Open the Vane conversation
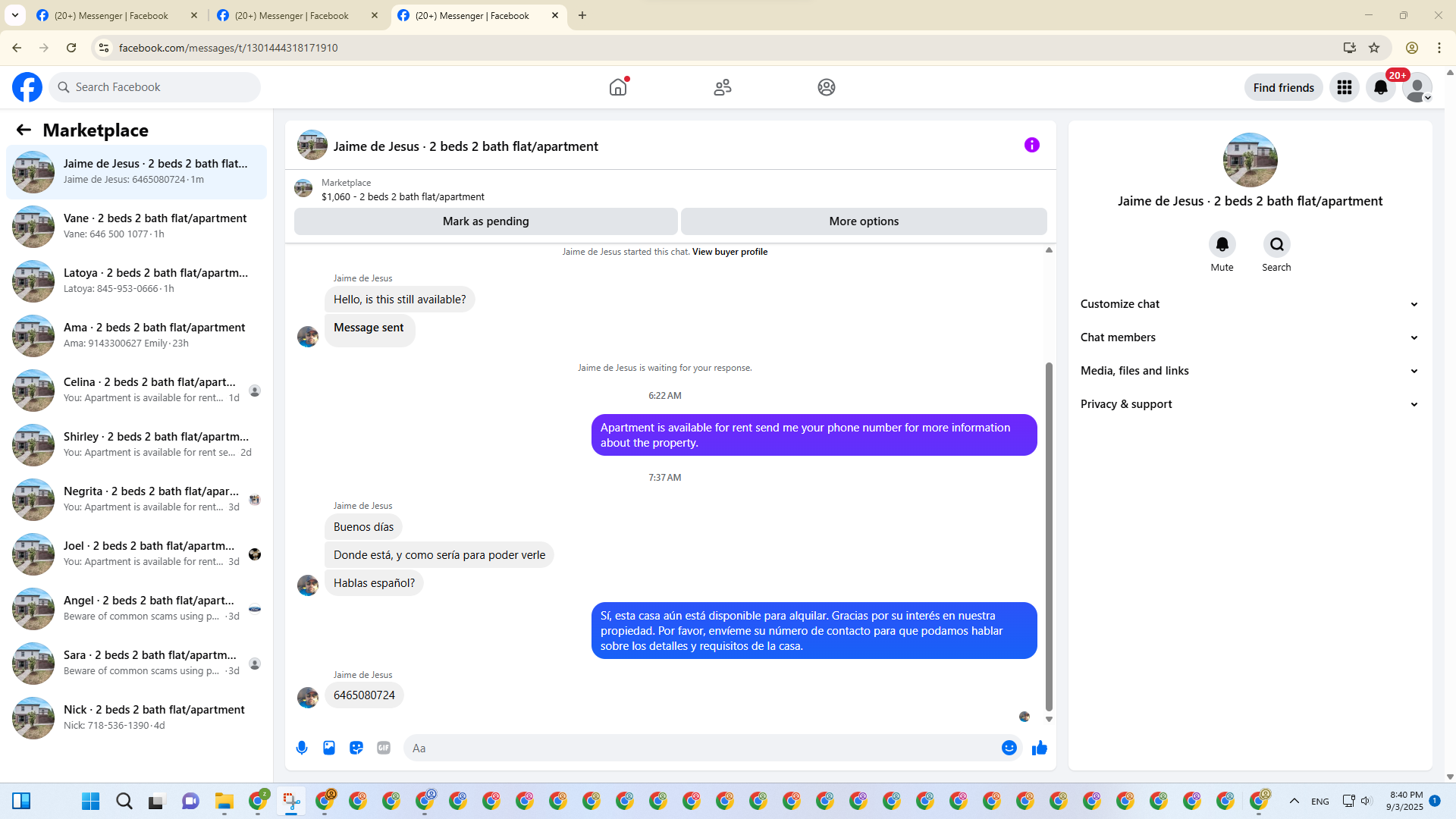The width and height of the screenshot is (1456, 819). point(136,227)
